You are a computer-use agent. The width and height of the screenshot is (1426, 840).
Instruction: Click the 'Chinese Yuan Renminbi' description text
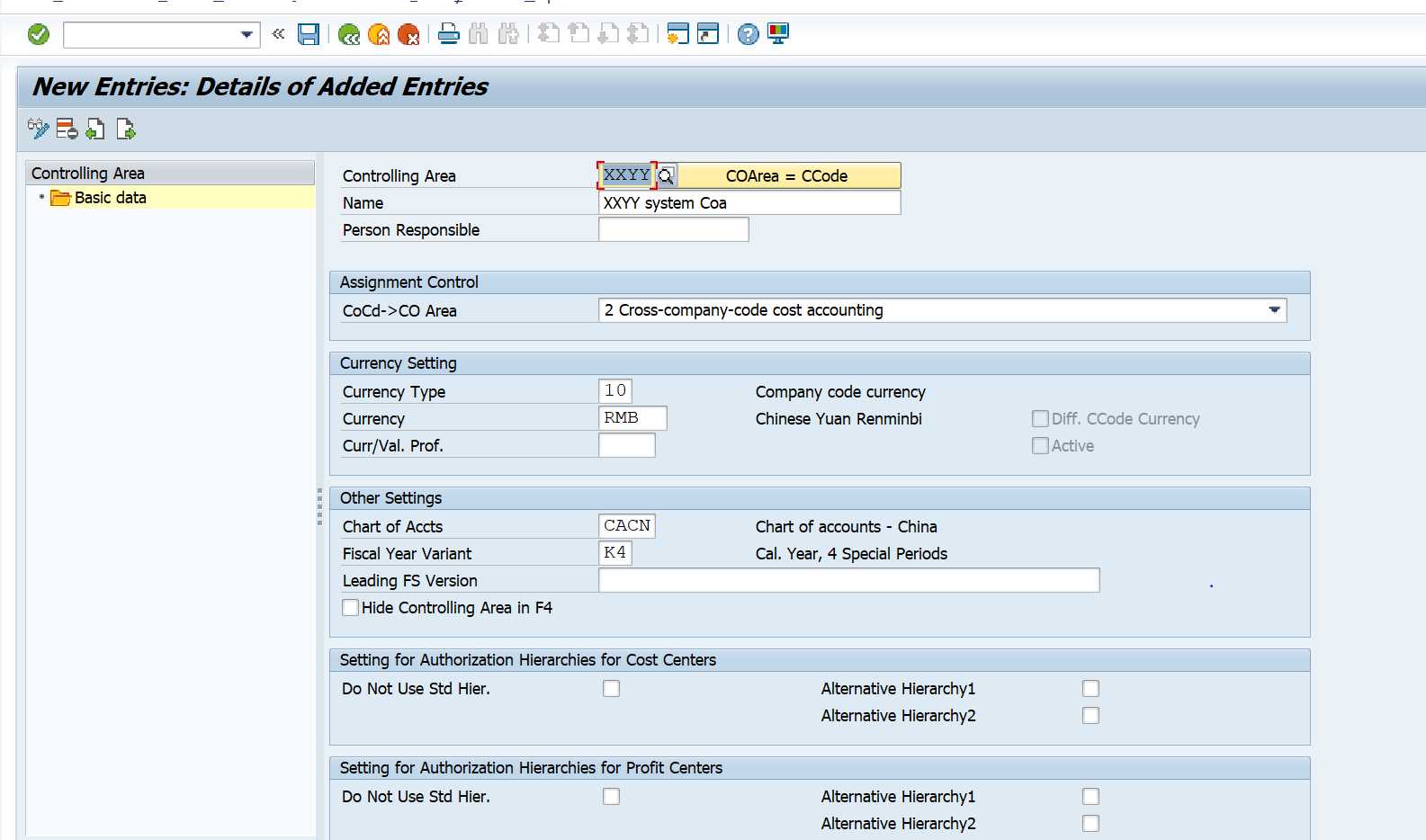point(839,419)
